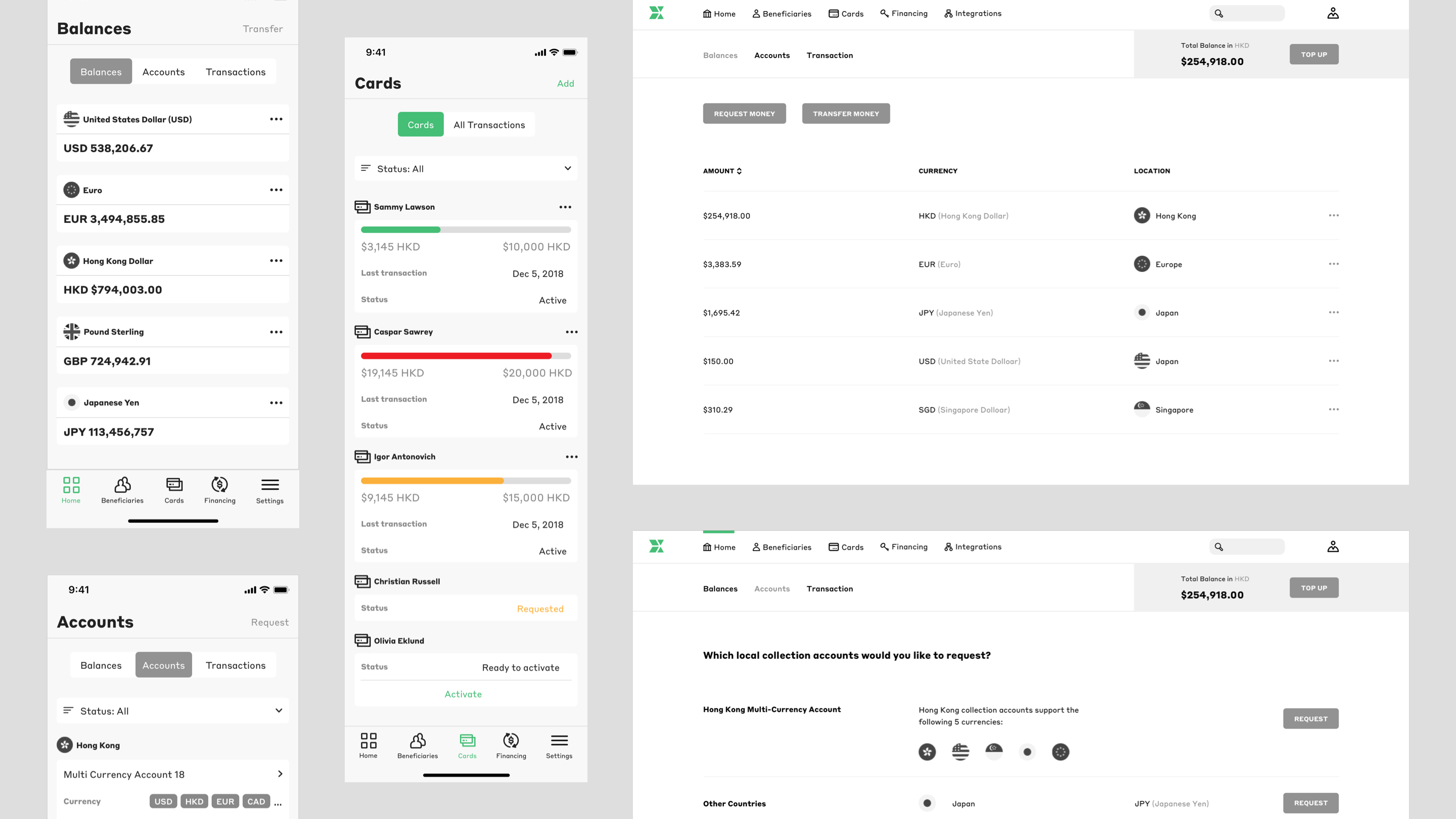Expand Multi Currency Account 18 chevron
Image resolution: width=1456 pixels, height=819 pixels.
(x=280, y=774)
